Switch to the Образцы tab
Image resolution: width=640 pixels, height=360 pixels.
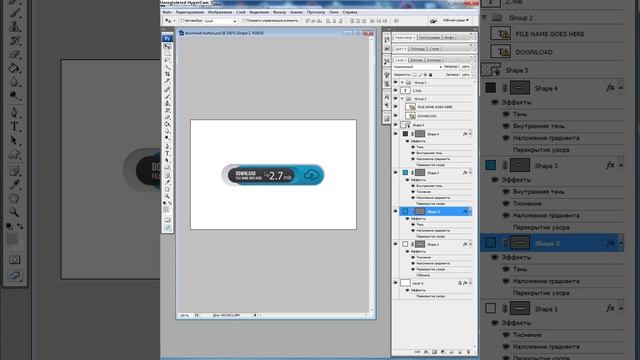[417, 49]
